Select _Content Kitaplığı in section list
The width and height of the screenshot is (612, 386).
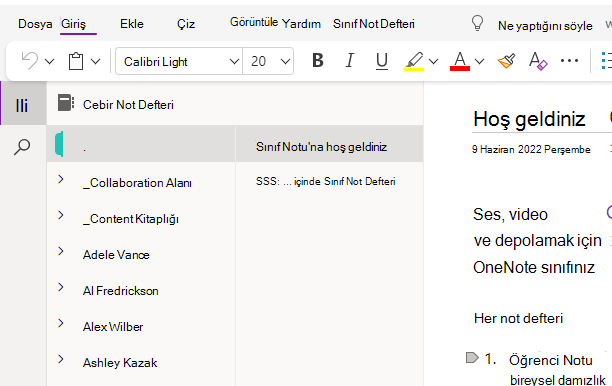131,219
